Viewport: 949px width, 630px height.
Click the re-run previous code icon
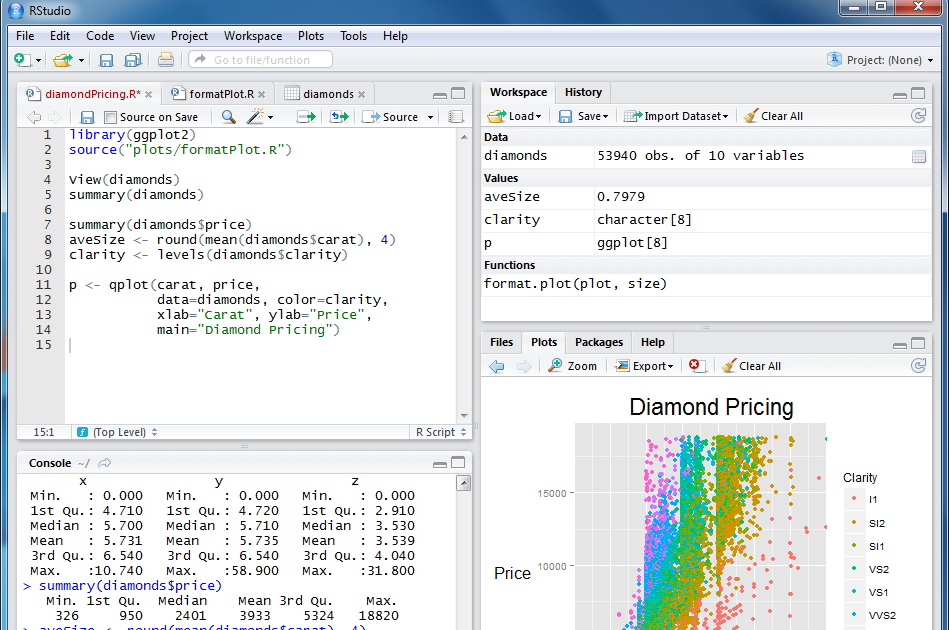tap(339, 117)
